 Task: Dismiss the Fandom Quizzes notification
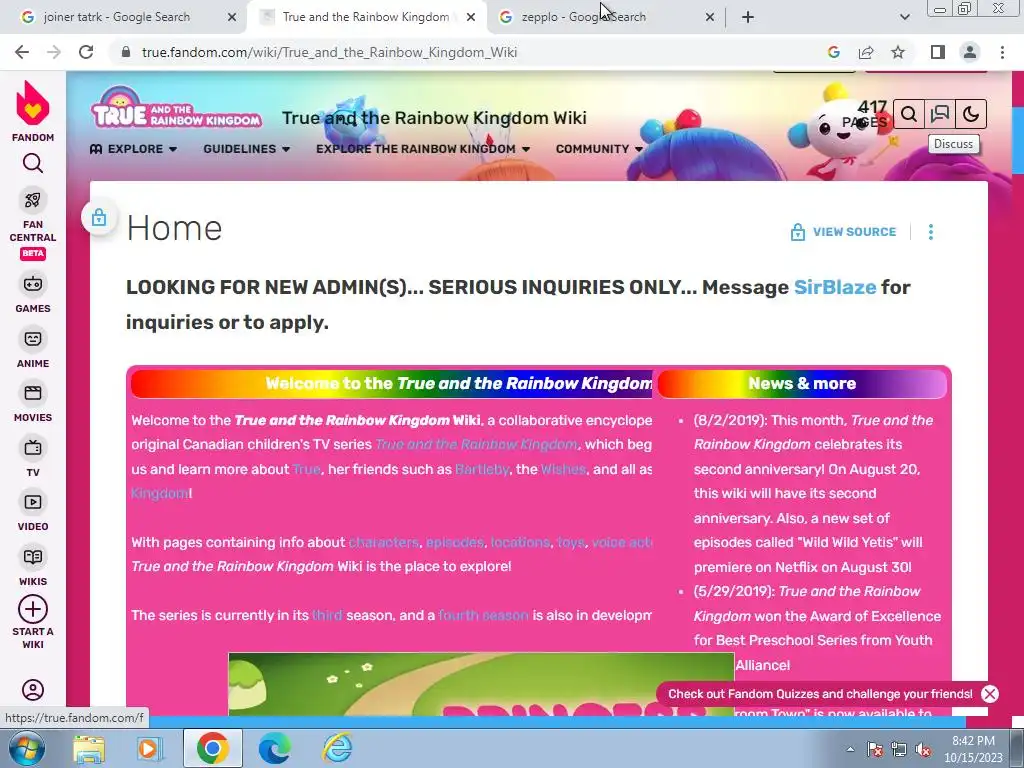(989, 694)
